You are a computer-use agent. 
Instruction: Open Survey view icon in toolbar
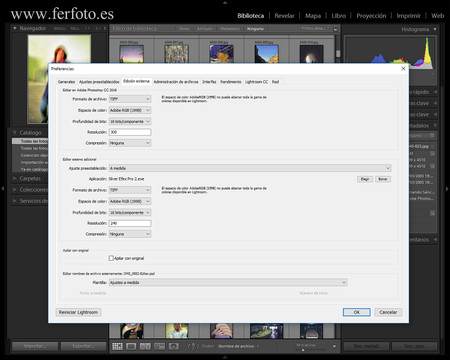tap(159, 346)
